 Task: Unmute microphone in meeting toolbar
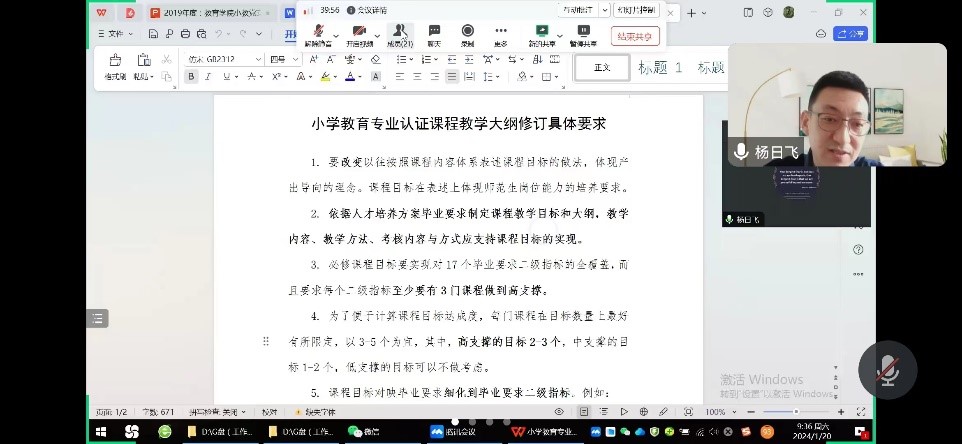point(318,35)
